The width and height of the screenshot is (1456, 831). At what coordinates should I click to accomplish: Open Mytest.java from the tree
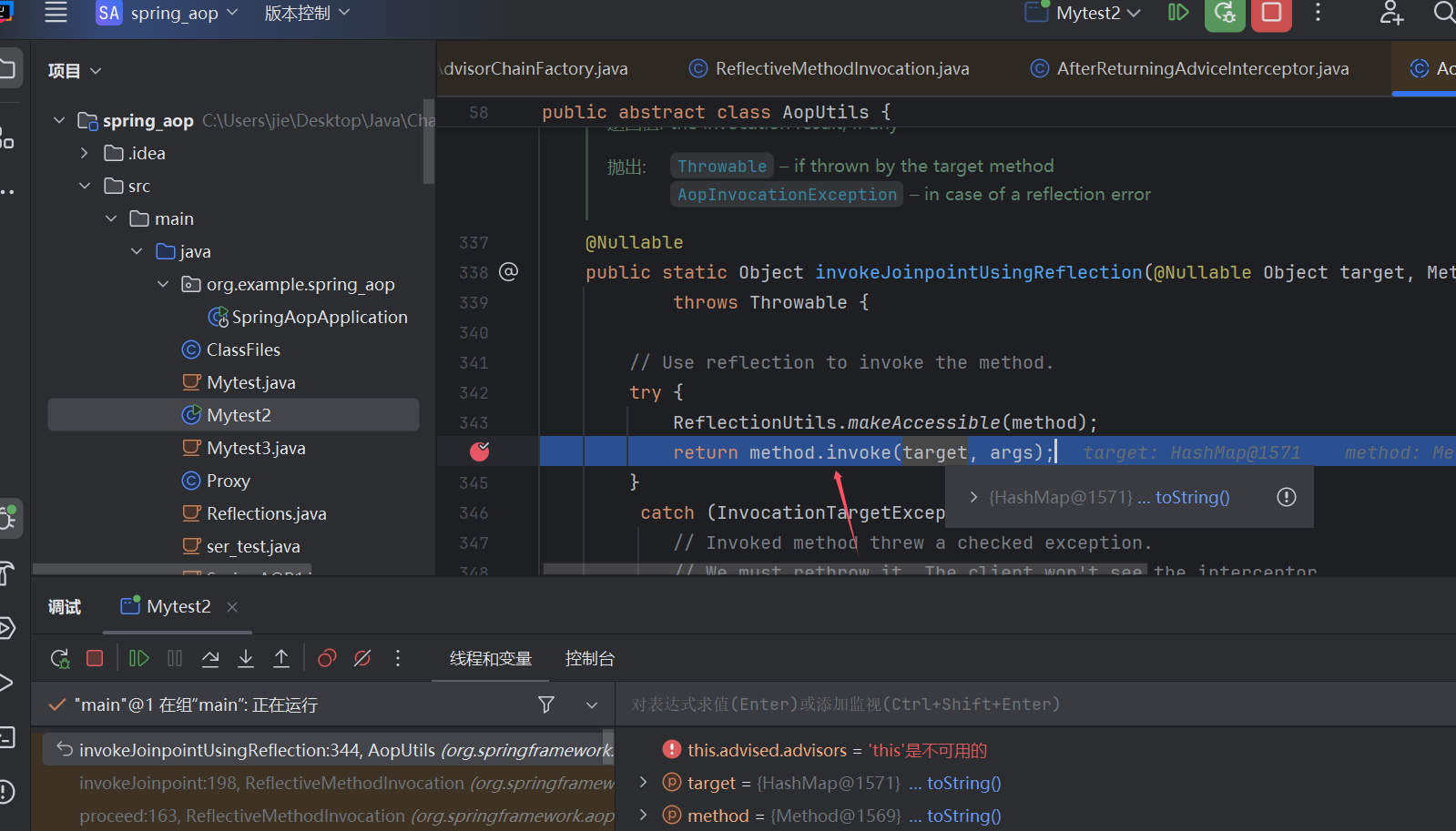[x=239, y=382]
